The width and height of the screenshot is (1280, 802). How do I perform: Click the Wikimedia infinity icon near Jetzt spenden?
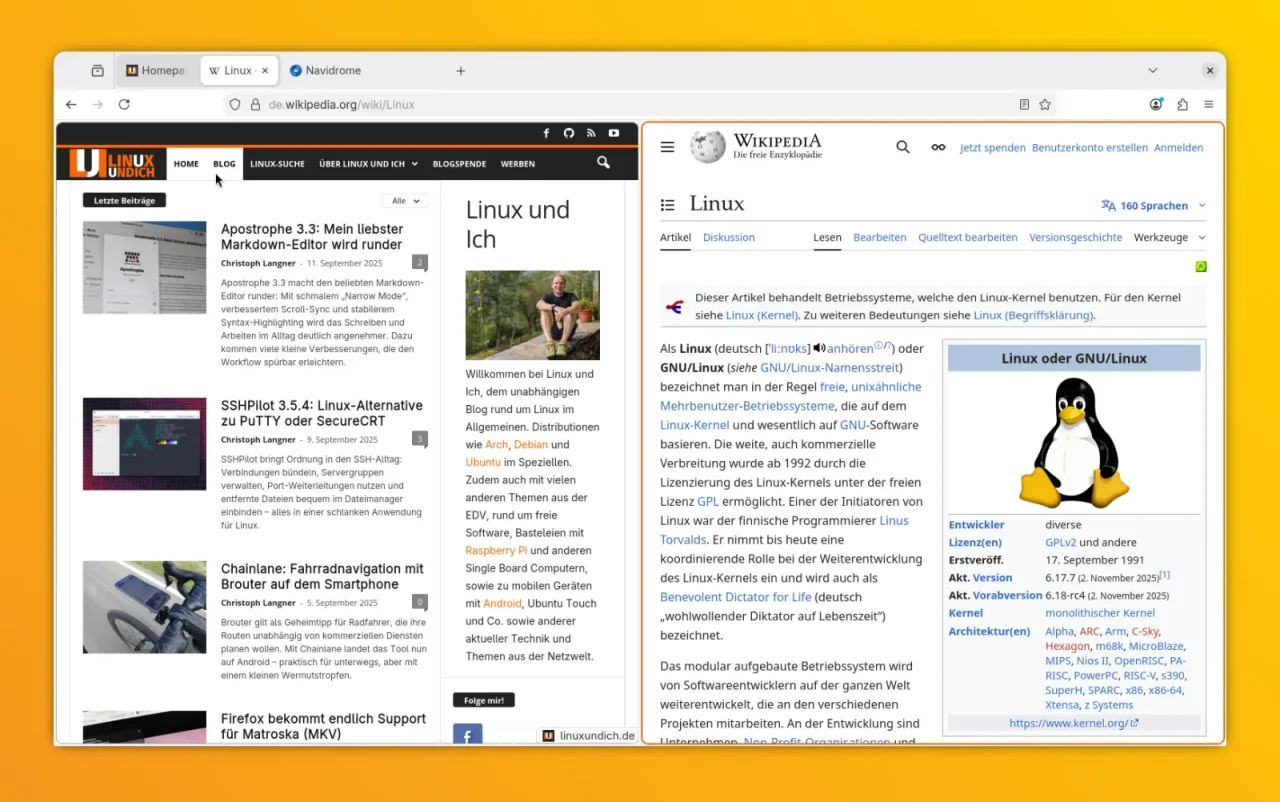click(938, 146)
